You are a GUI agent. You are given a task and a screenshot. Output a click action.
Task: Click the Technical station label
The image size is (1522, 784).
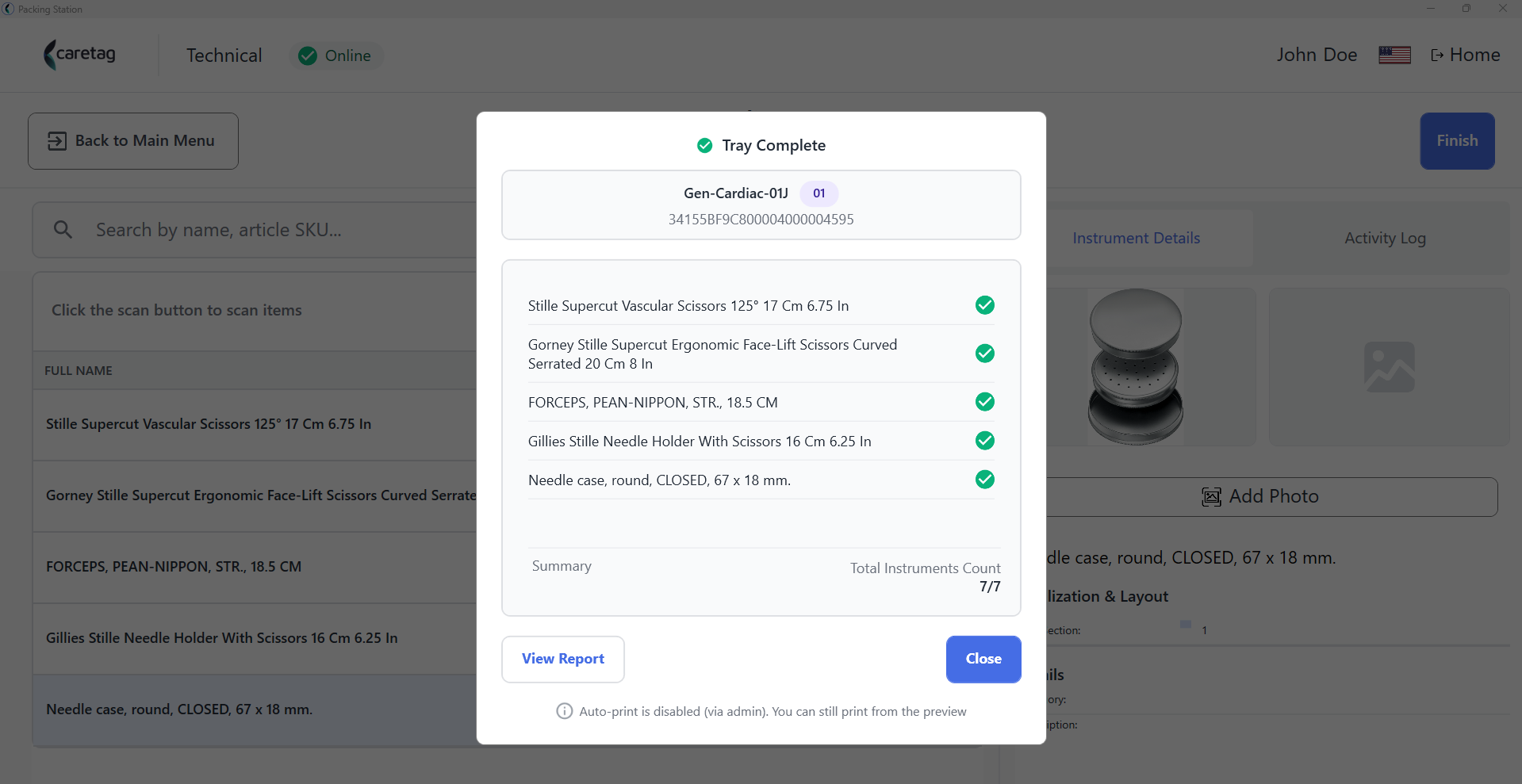point(224,55)
